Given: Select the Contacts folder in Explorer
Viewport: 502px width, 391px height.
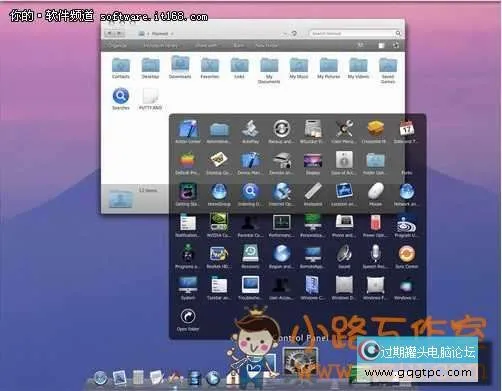Looking at the screenshot, I should [121, 68].
